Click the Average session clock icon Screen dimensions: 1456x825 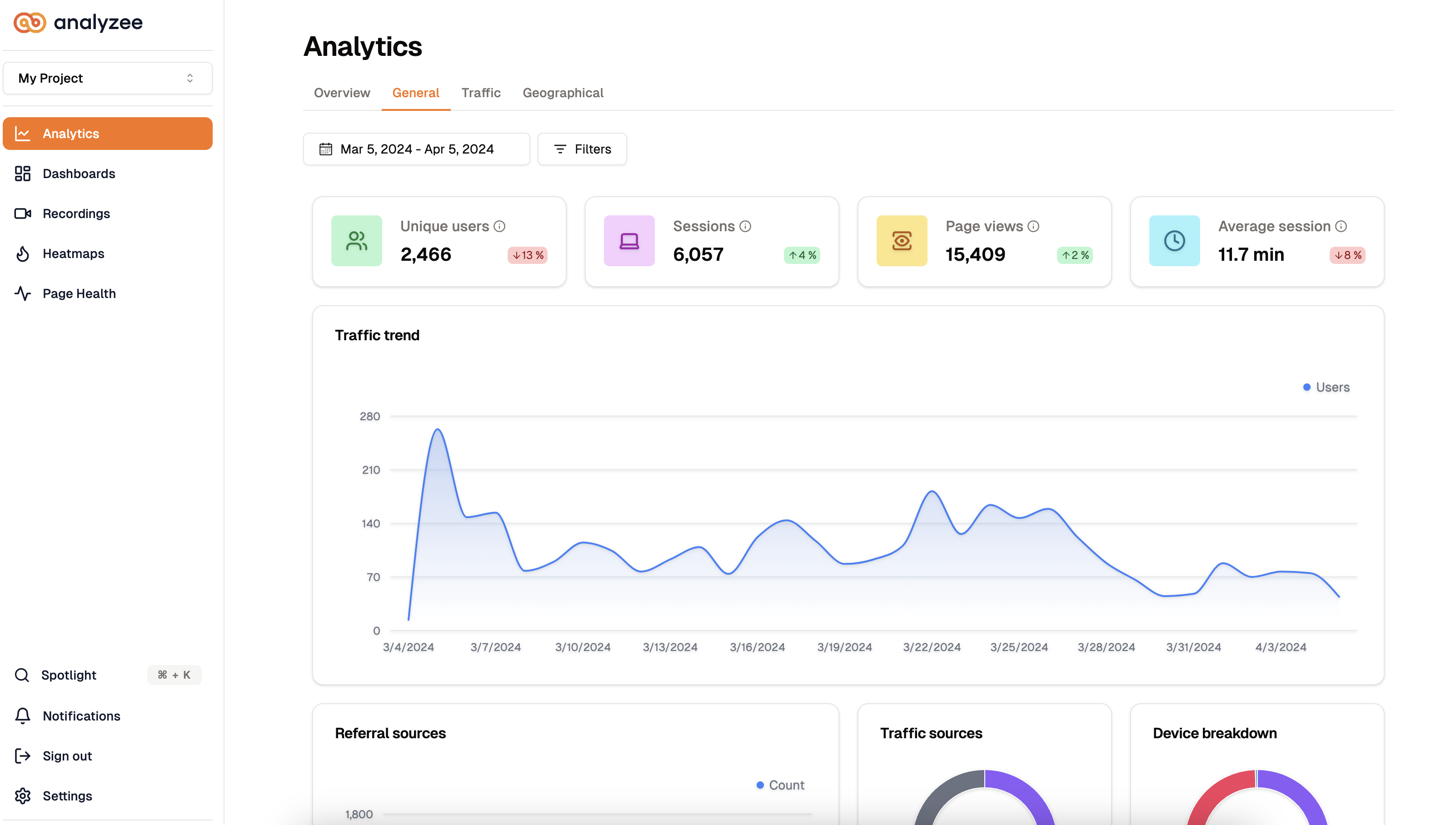1174,241
